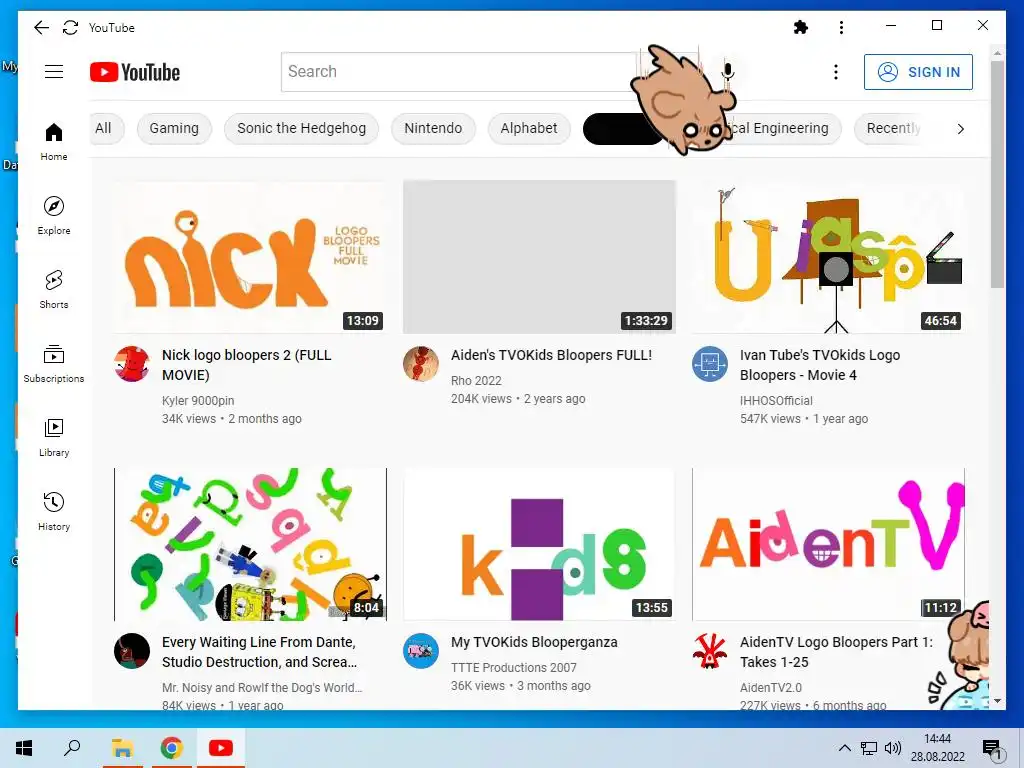Click the YouTube logo

(135, 72)
